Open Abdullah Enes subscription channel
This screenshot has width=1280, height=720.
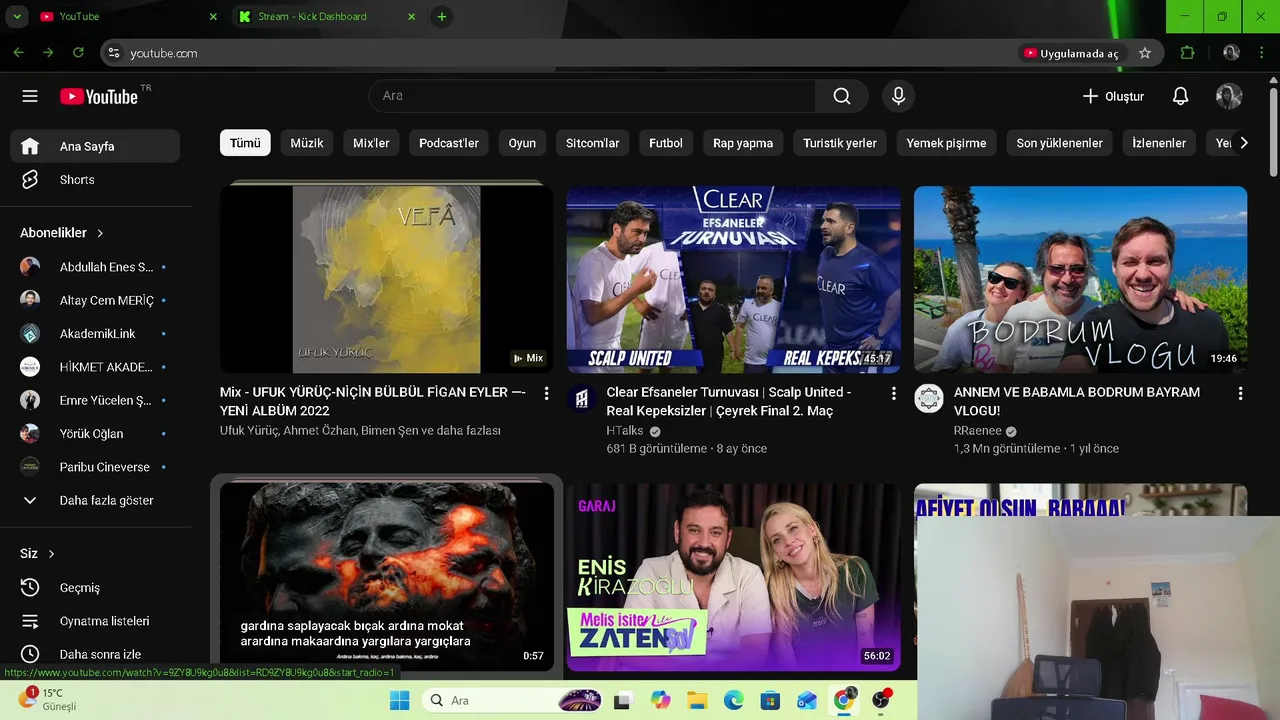click(x=95, y=267)
